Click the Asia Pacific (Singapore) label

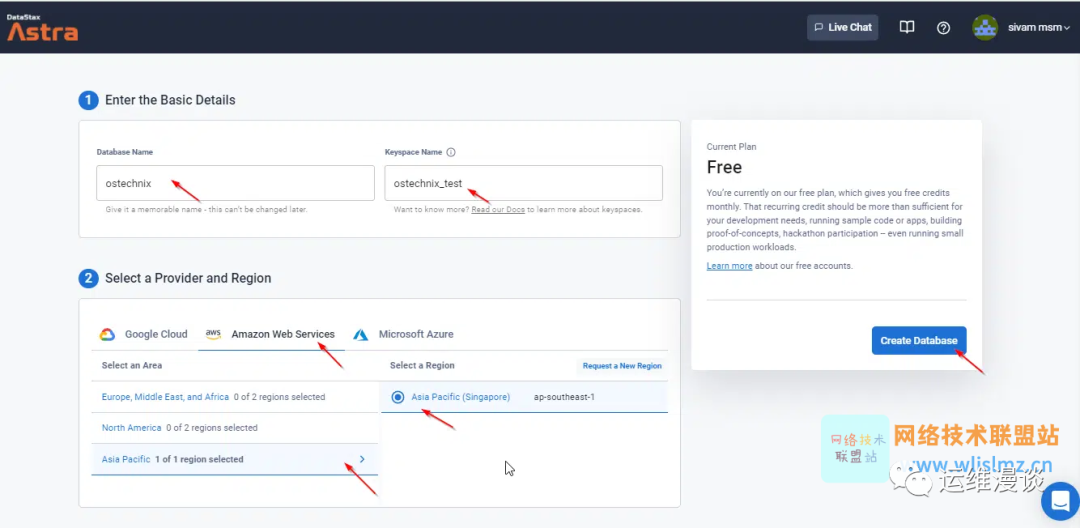[461, 397]
